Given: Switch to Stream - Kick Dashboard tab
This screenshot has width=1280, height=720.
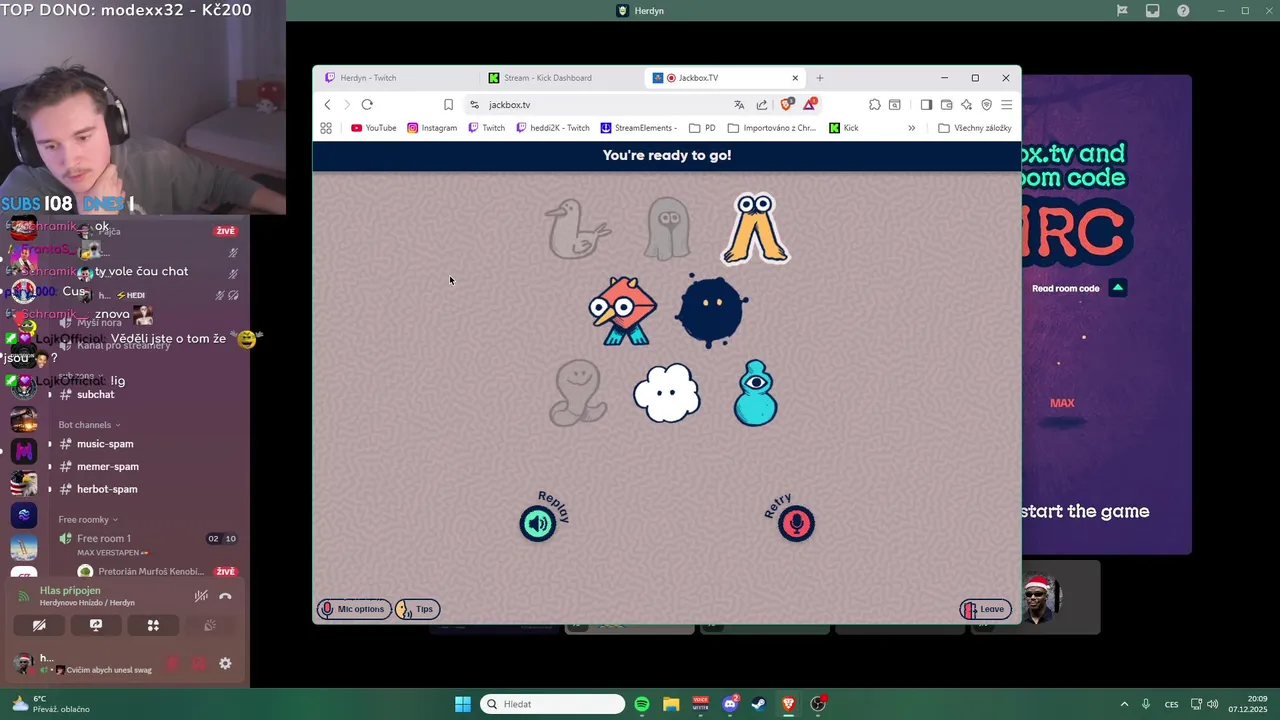Looking at the screenshot, I should click(561, 78).
